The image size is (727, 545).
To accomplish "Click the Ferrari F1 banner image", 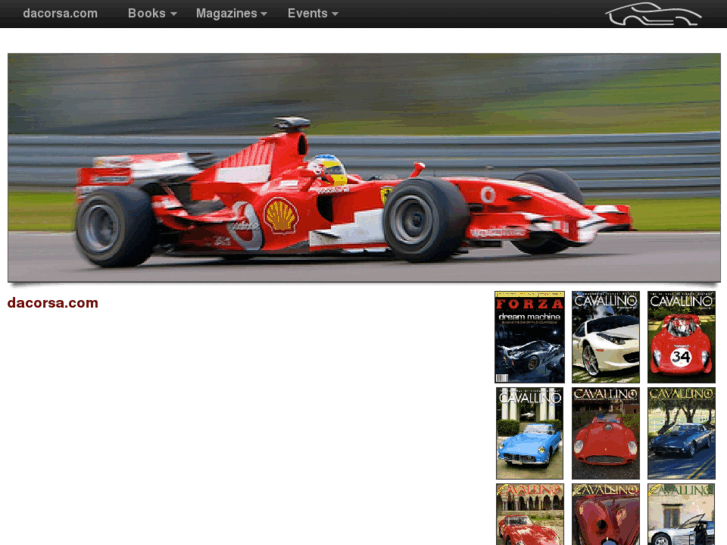I will pos(364,167).
